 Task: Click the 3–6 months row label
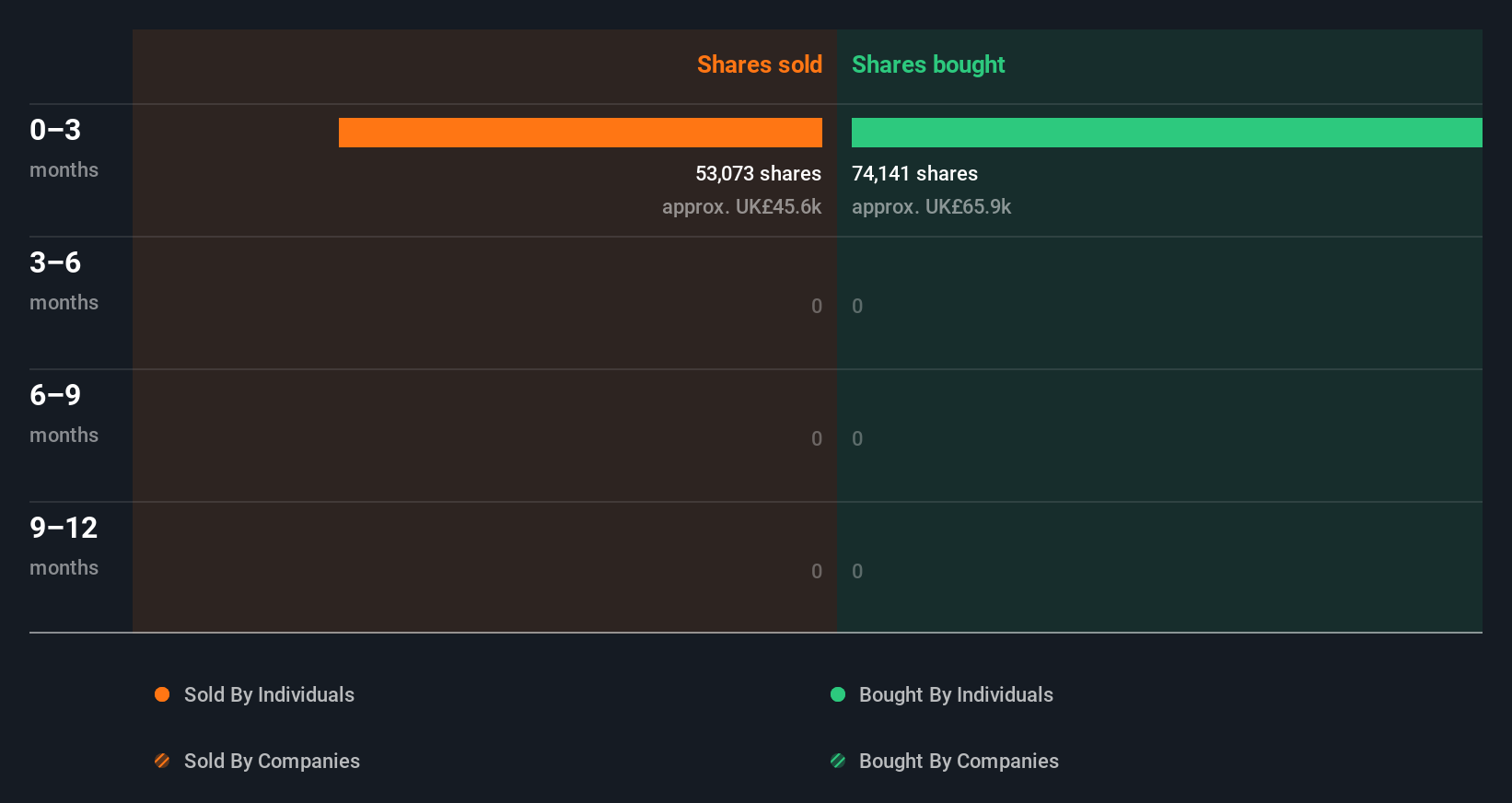(x=64, y=281)
